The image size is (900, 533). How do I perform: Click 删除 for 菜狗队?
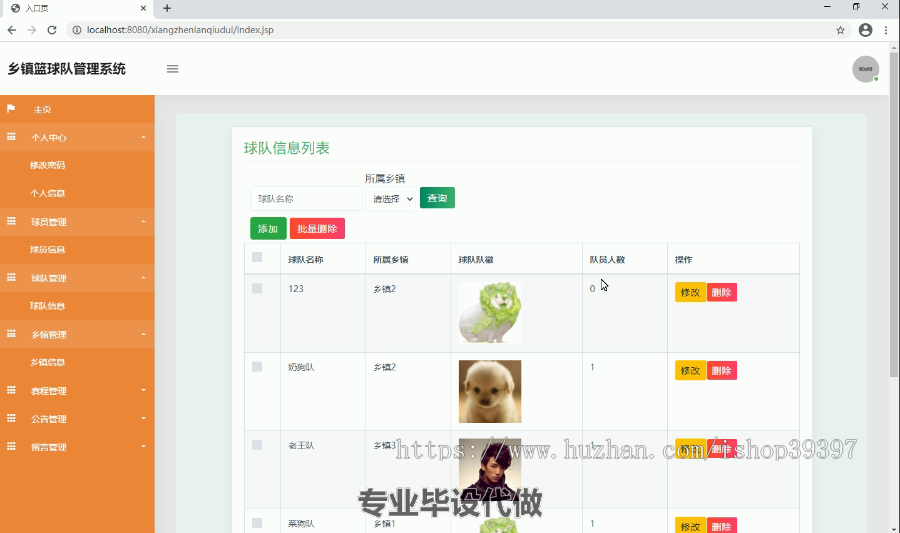pos(721,526)
